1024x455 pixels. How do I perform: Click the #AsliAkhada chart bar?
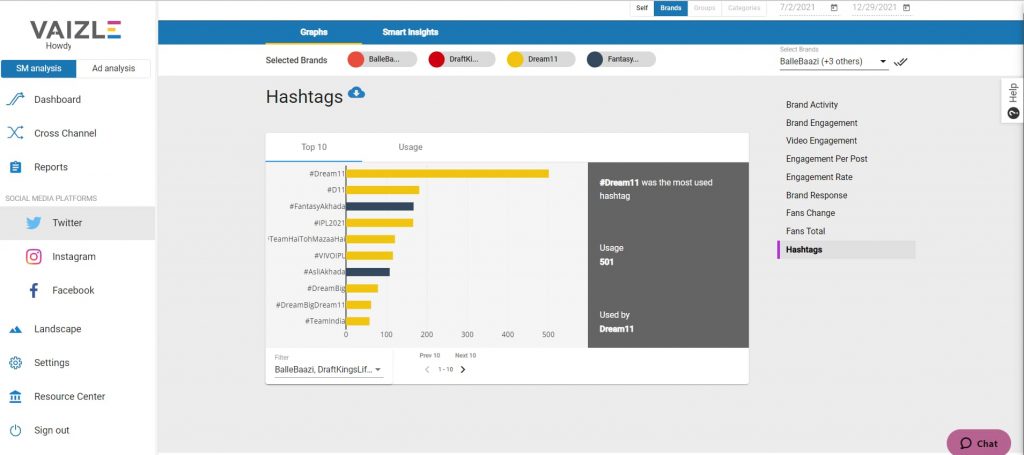coord(368,272)
